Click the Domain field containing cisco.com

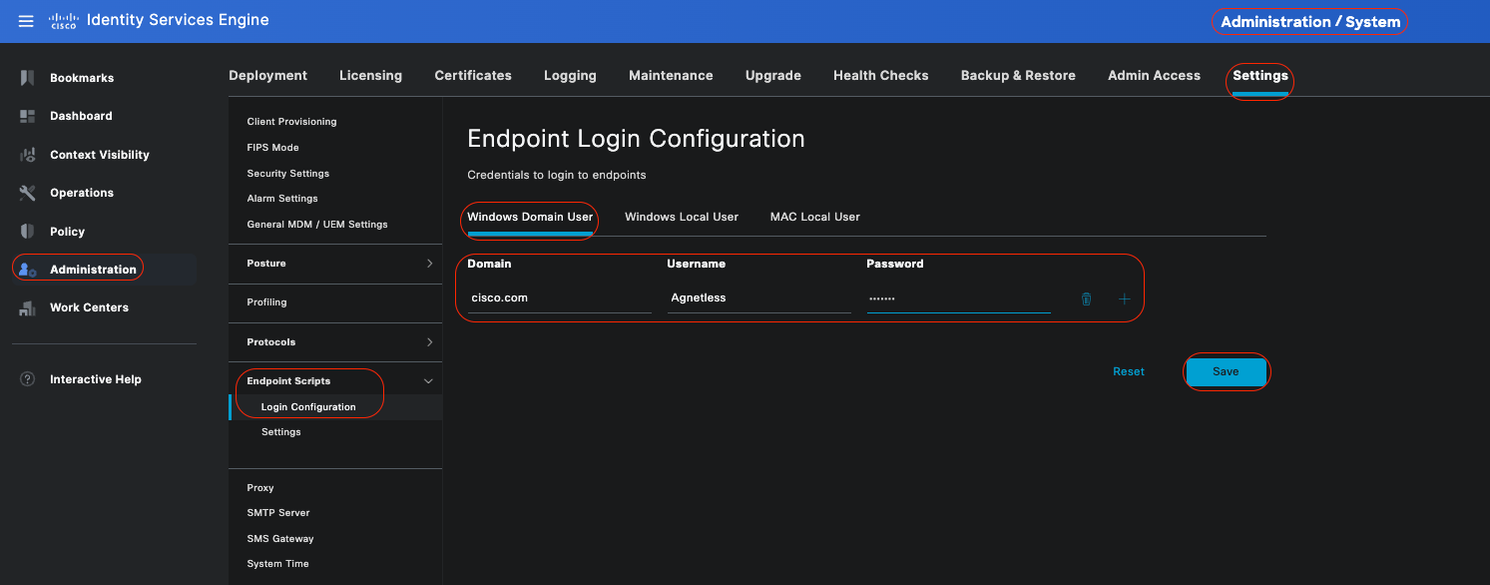pyautogui.click(x=559, y=298)
